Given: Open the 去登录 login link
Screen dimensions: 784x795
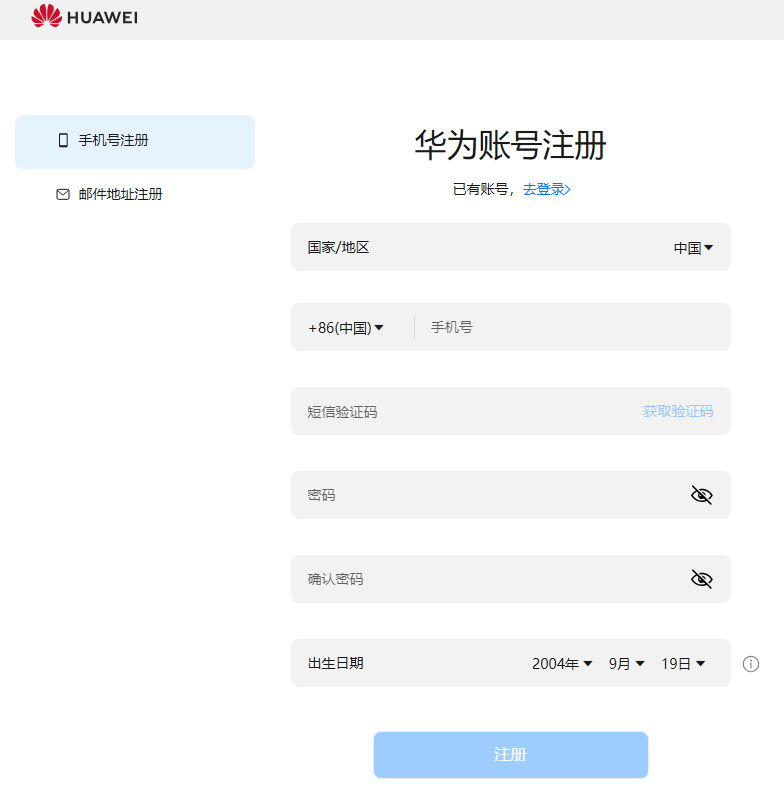Looking at the screenshot, I should tap(546, 189).
